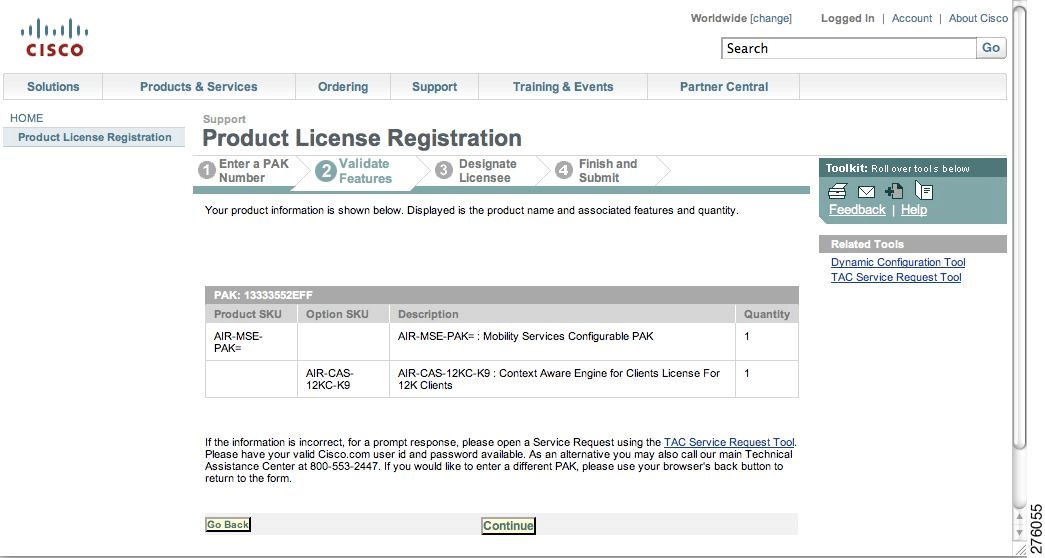Click the Worldwide change link
This screenshot has height=558, width=1045.
[x=770, y=19]
